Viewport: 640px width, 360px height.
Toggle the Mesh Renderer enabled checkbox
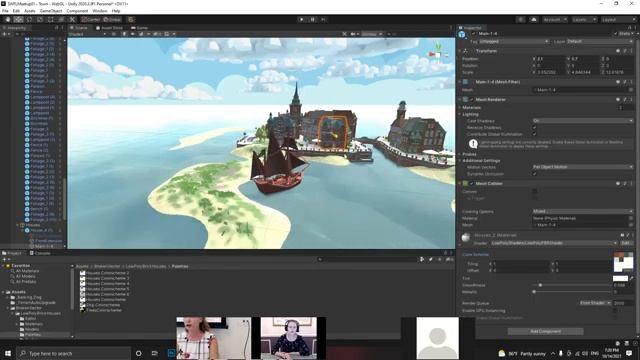(472, 100)
